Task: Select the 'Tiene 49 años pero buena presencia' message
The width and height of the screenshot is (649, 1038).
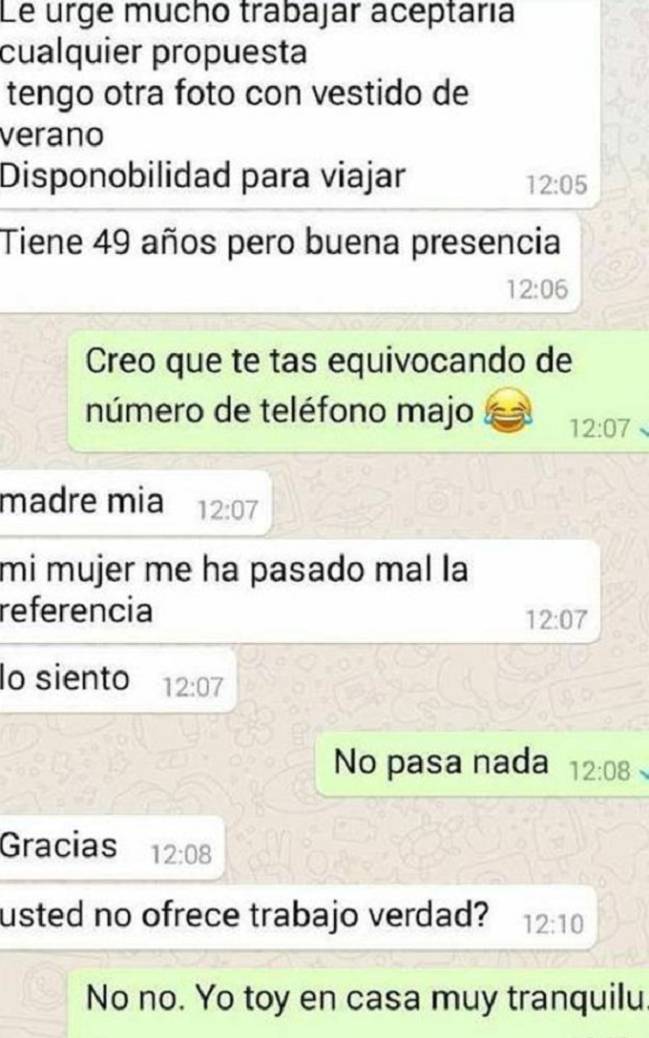Action: tap(290, 263)
